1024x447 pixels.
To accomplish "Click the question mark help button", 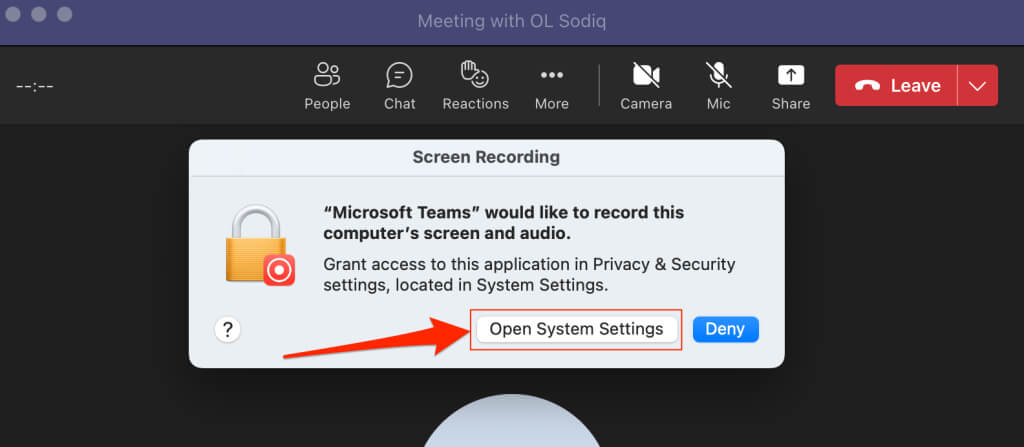I will click(227, 329).
